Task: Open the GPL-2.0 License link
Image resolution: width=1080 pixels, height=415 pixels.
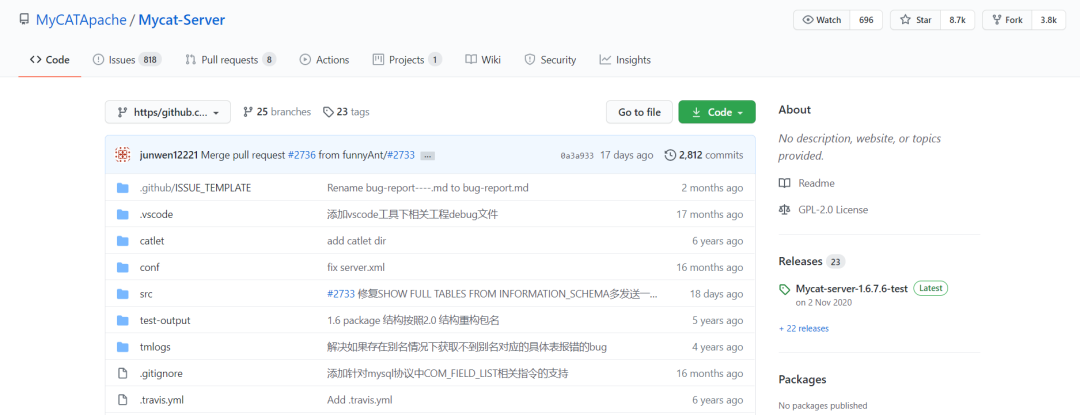Action: click(823, 209)
